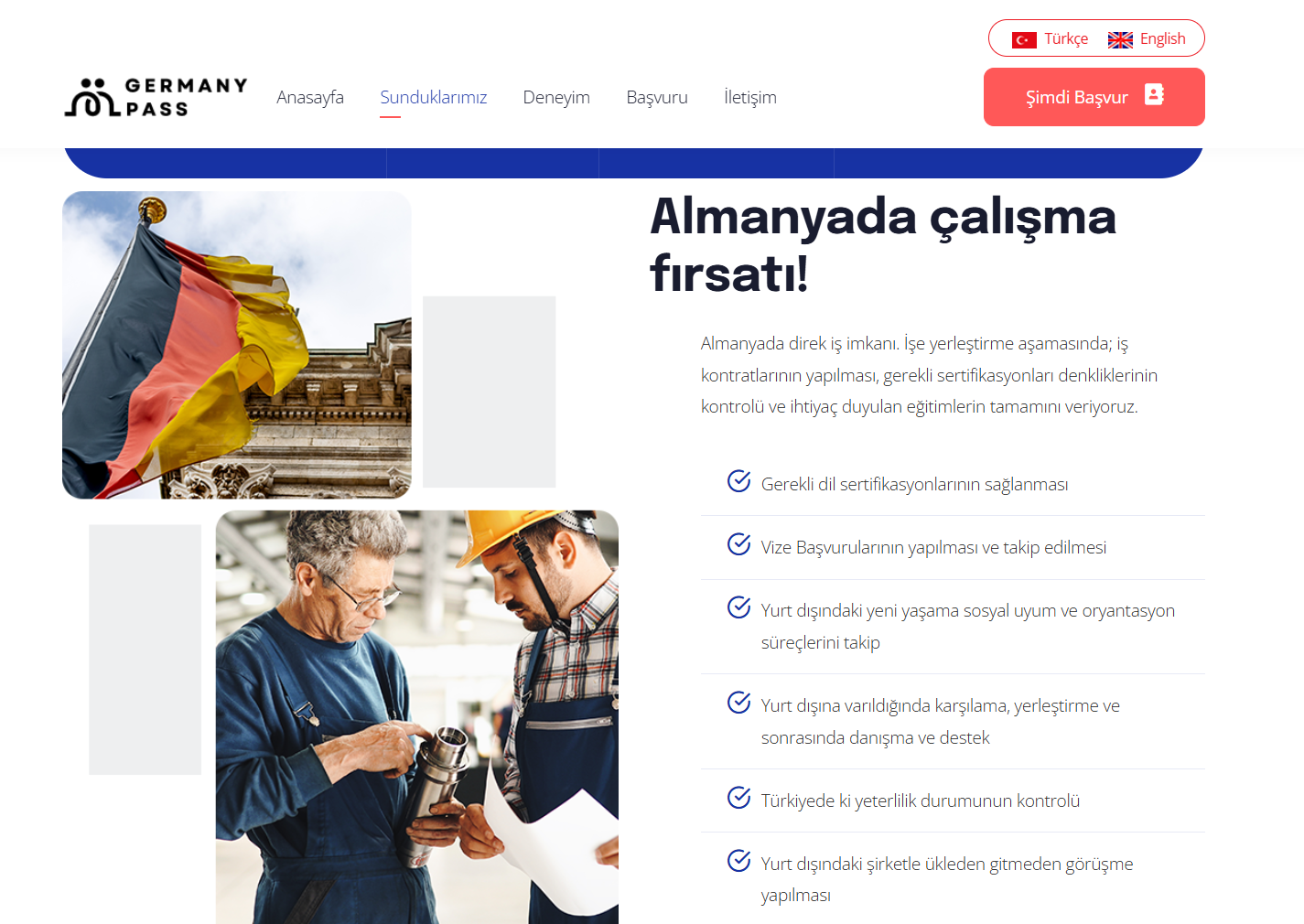Click checkmark icon beside Yurt dışına varıldığında
The width and height of the screenshot is (1304, 924).
(738, 702)
